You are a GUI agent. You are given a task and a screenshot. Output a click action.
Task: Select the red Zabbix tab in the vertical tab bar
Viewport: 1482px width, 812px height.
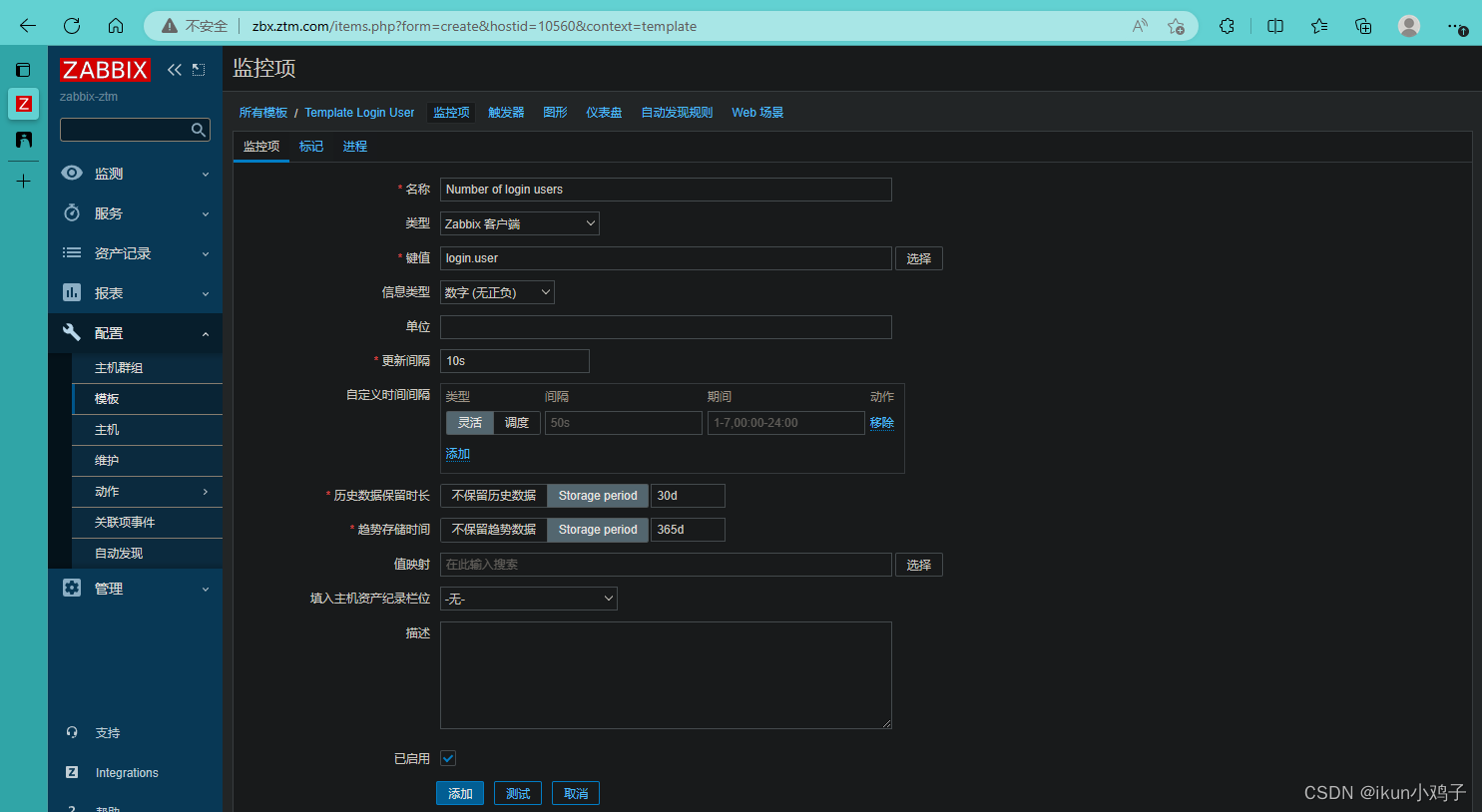[x=24, y=104]
